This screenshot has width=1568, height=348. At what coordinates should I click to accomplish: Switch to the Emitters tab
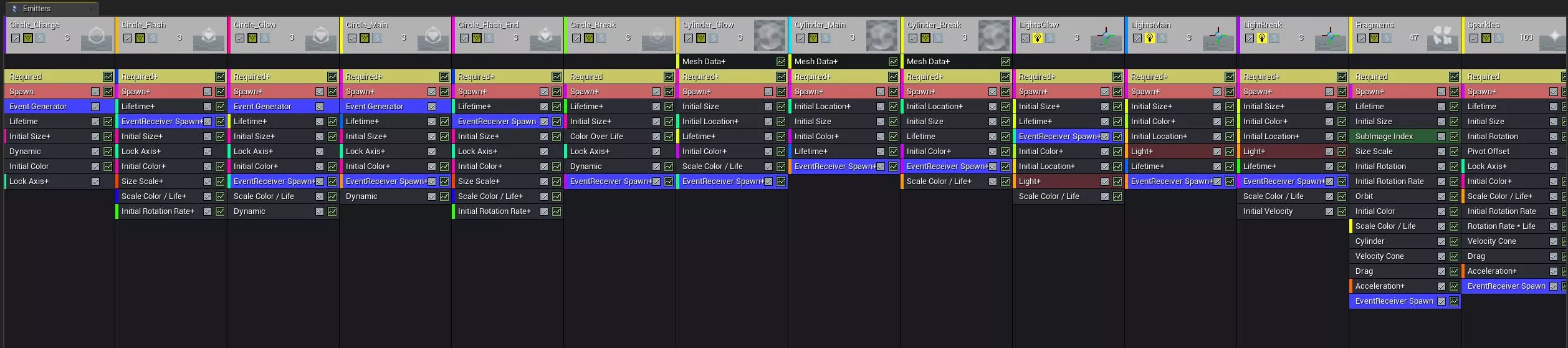point(36,9)
